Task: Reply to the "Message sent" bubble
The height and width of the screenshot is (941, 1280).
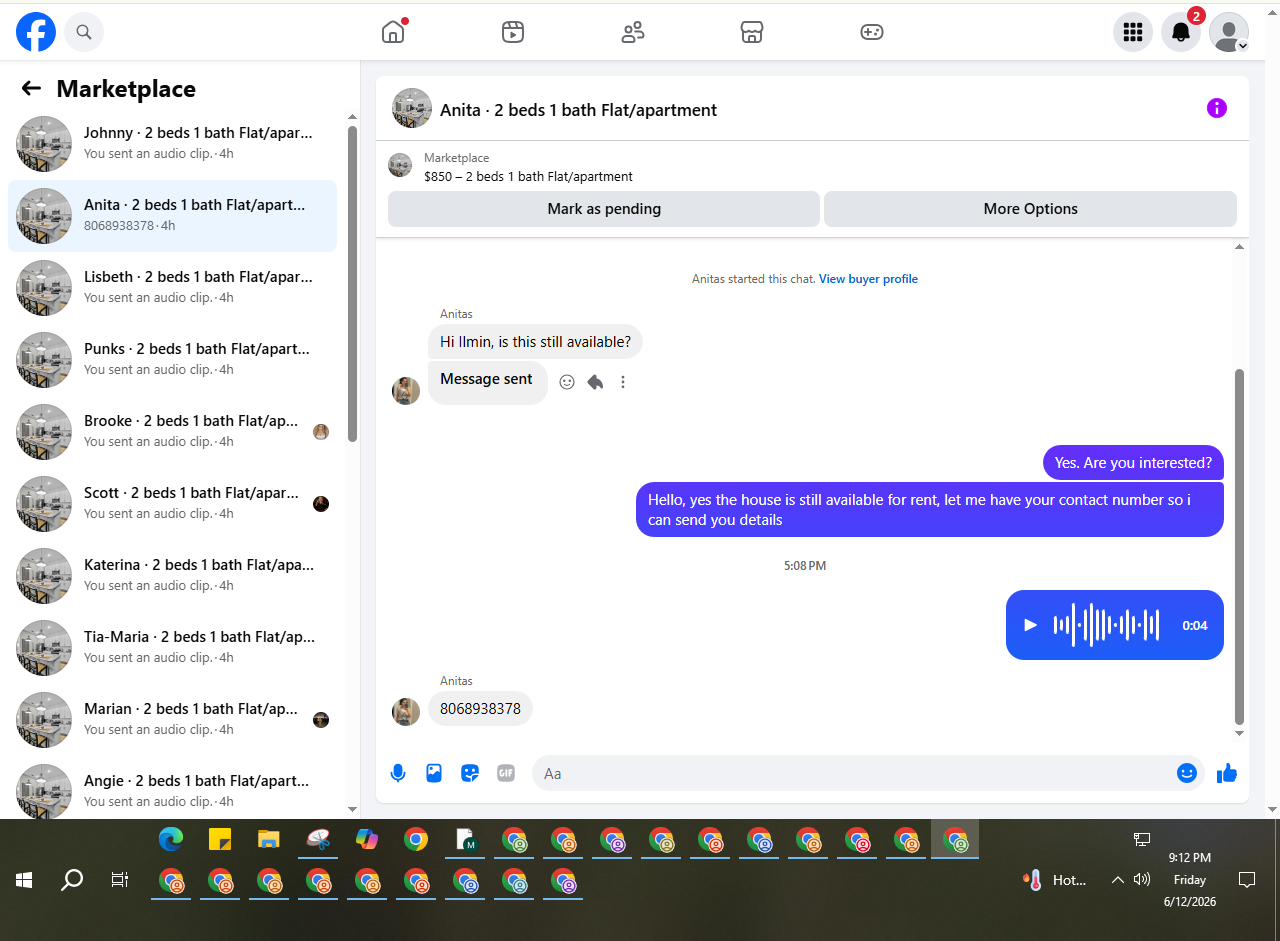Action: 595,382
